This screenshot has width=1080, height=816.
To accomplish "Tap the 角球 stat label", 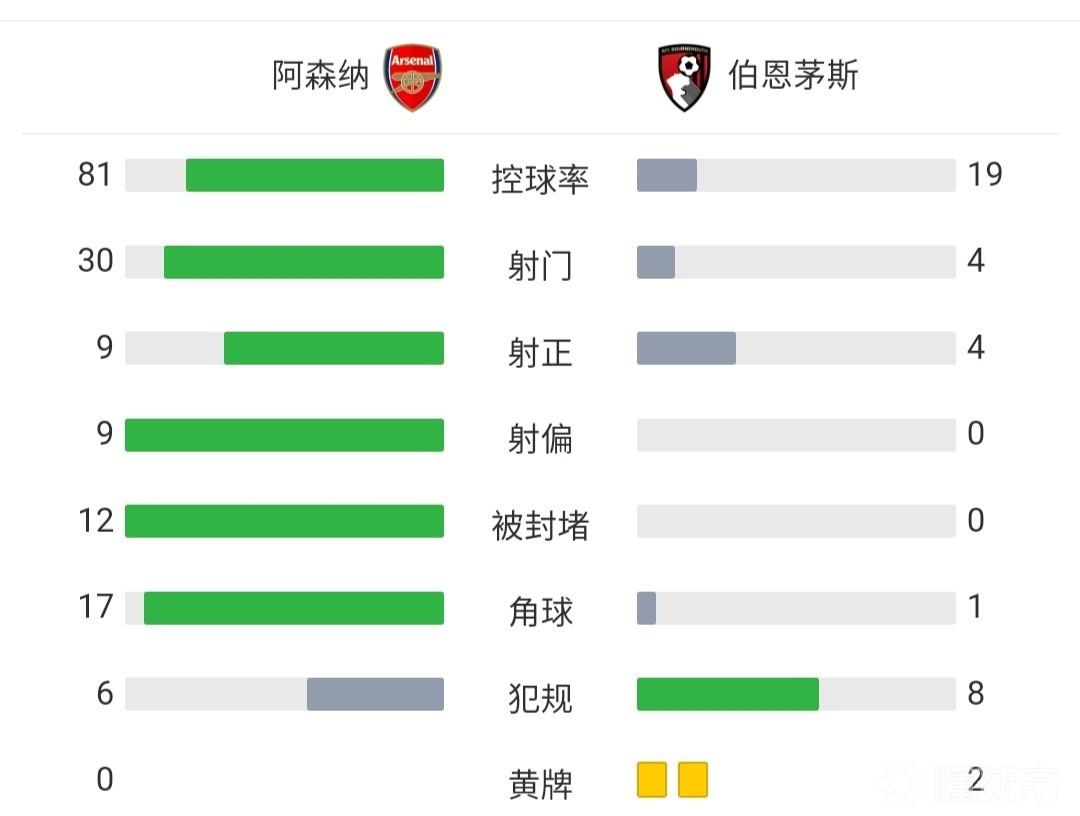I will pyautogui.click(x=540, y=611).
